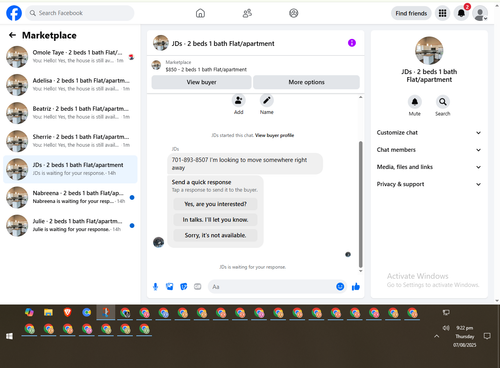Screen dimensions: 500x368
Task: Record a voice clip with microphone icon
Action: click(155, 287)
